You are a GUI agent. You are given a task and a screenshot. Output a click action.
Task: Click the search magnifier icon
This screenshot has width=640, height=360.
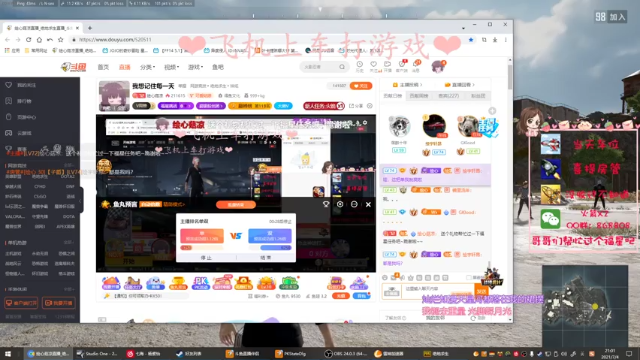click(x=342, y=67)
